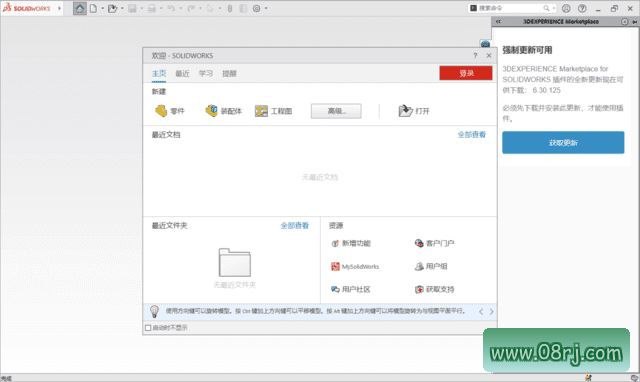This screenshot has height=382, width=640.
Task: Open the Help question mark icon in title bar
Action: point(582,8)
